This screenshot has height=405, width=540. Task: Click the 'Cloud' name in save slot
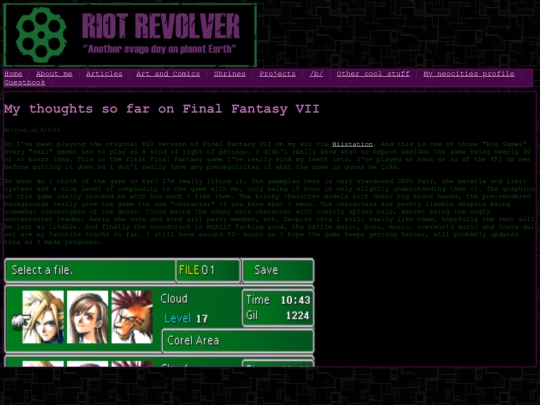coord(174,299)
